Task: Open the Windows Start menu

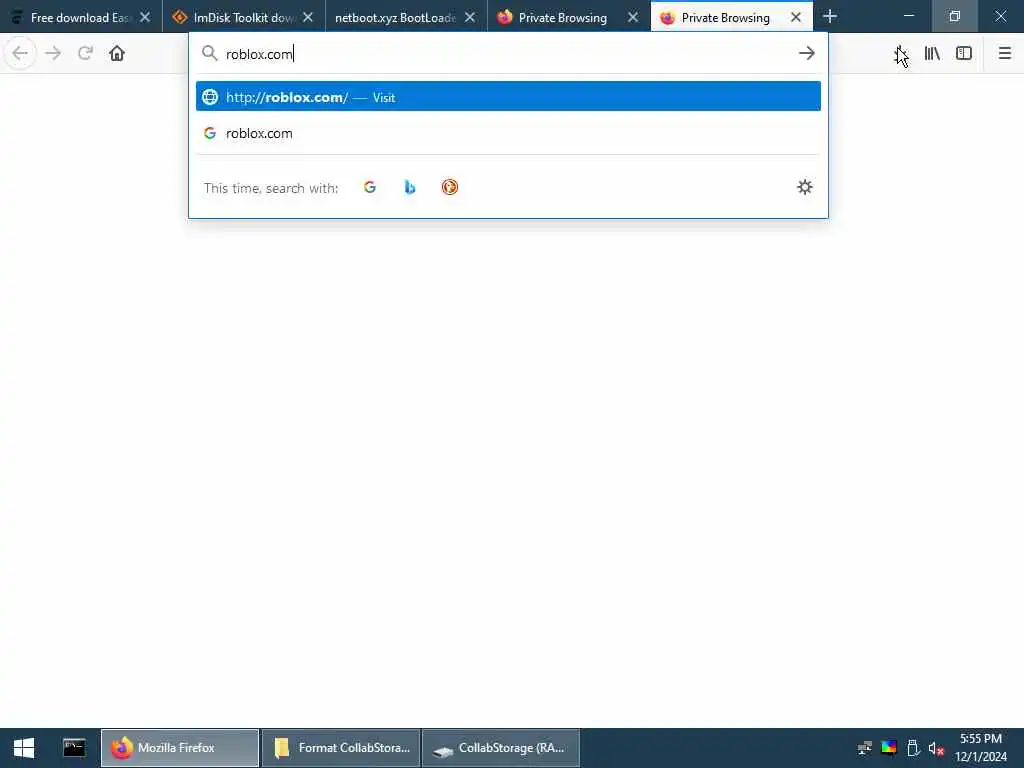Action: click(x=24, y=748)
